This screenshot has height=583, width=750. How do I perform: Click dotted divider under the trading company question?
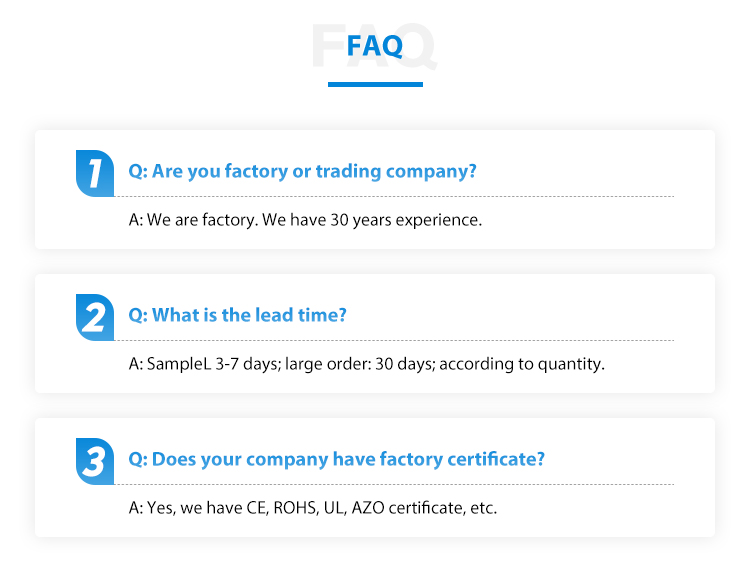tap(401, 196)
